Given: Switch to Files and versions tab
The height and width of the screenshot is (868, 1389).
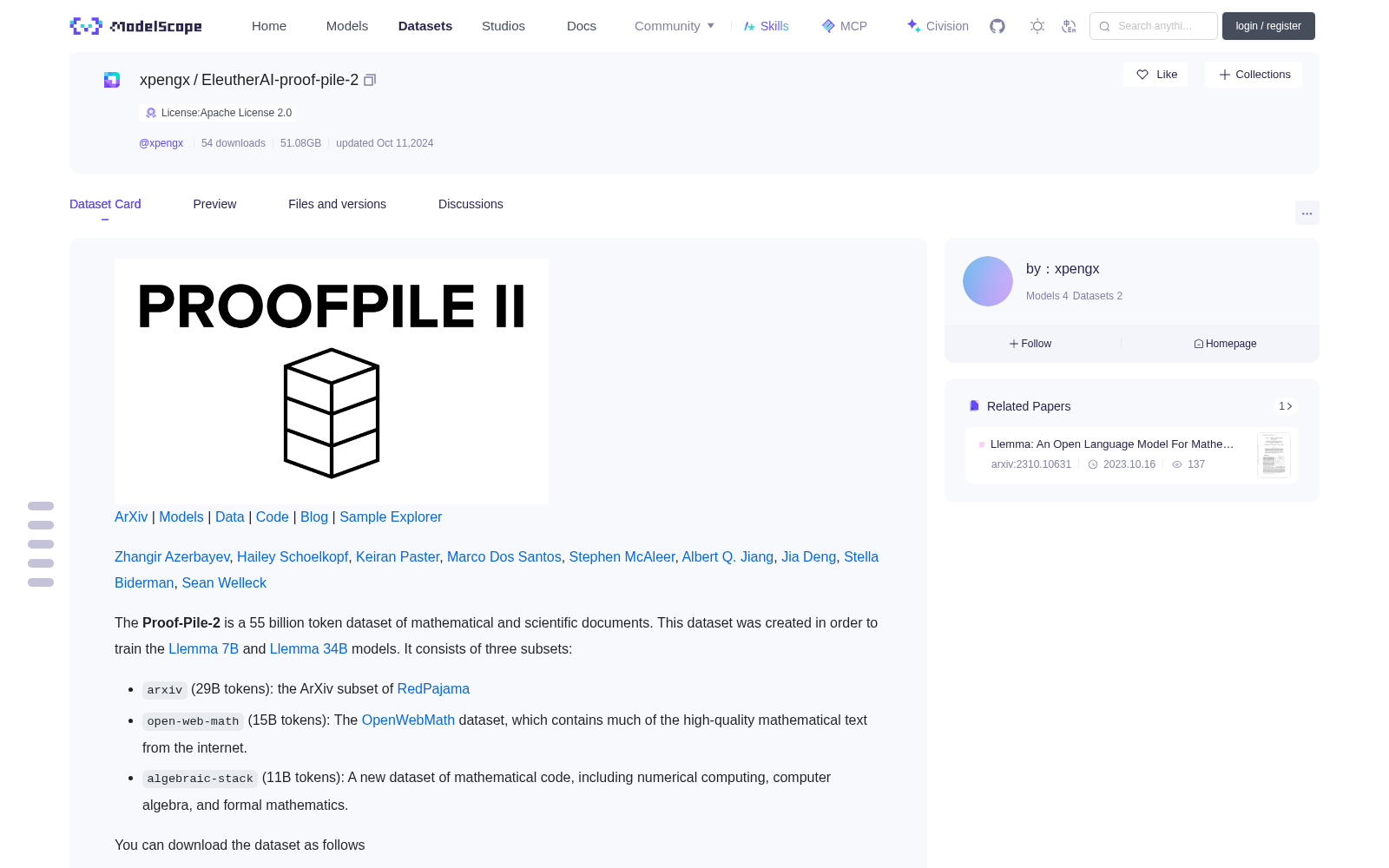Looking at the screenshot, I should click(x=337, y=204).
